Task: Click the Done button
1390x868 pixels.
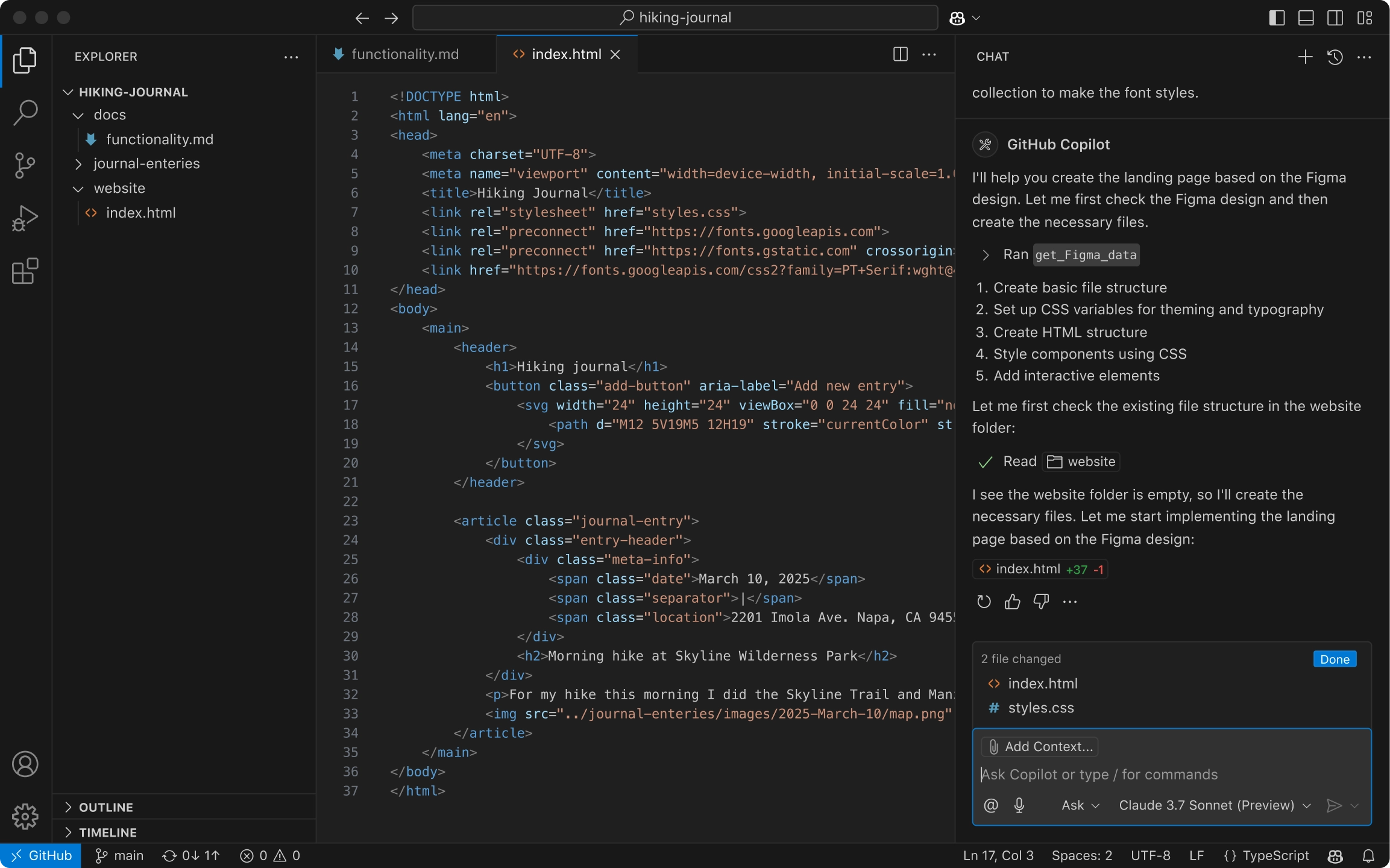Action: [1335, 659]
